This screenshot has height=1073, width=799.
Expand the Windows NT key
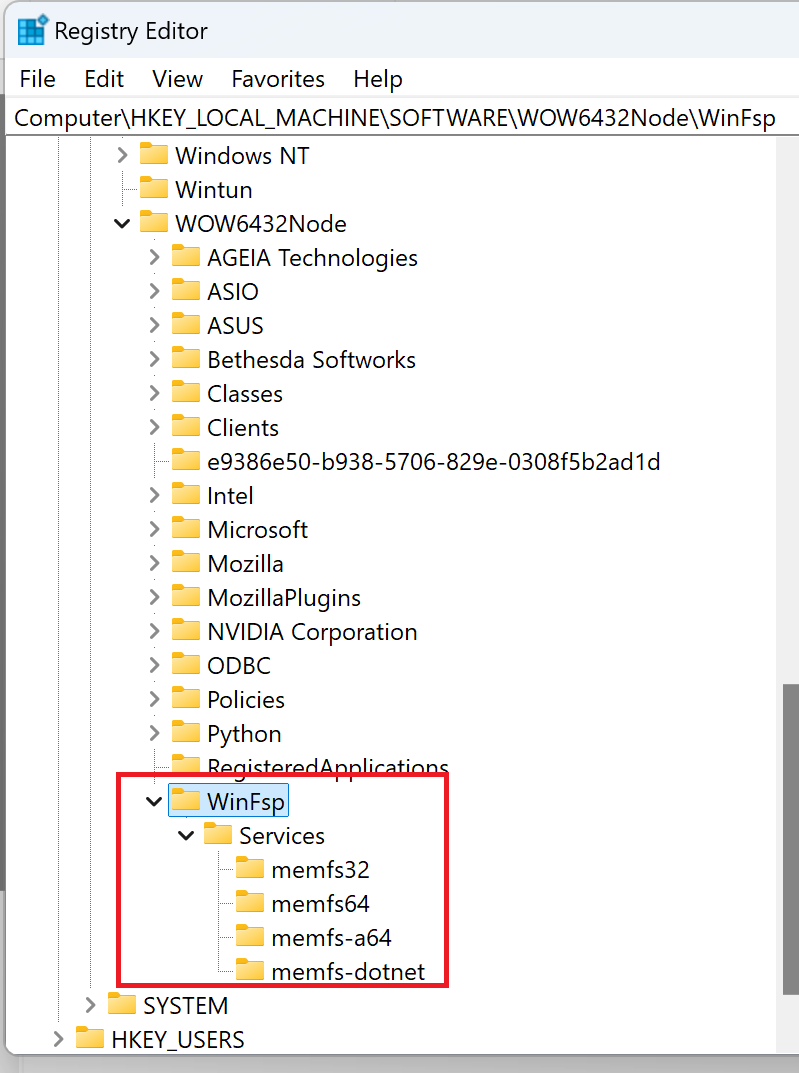coord(122,155)
